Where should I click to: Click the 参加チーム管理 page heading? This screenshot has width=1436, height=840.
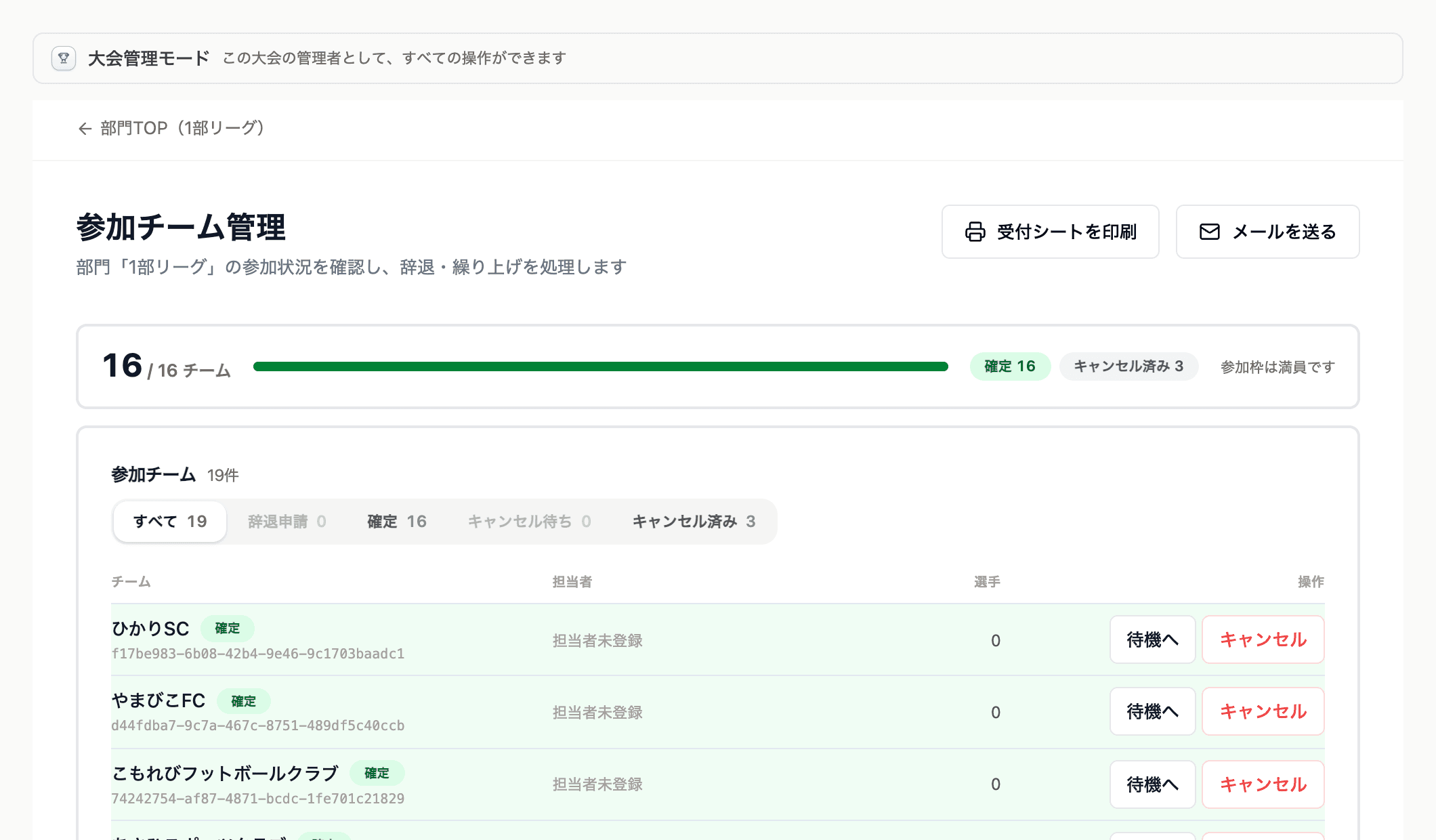181,227
